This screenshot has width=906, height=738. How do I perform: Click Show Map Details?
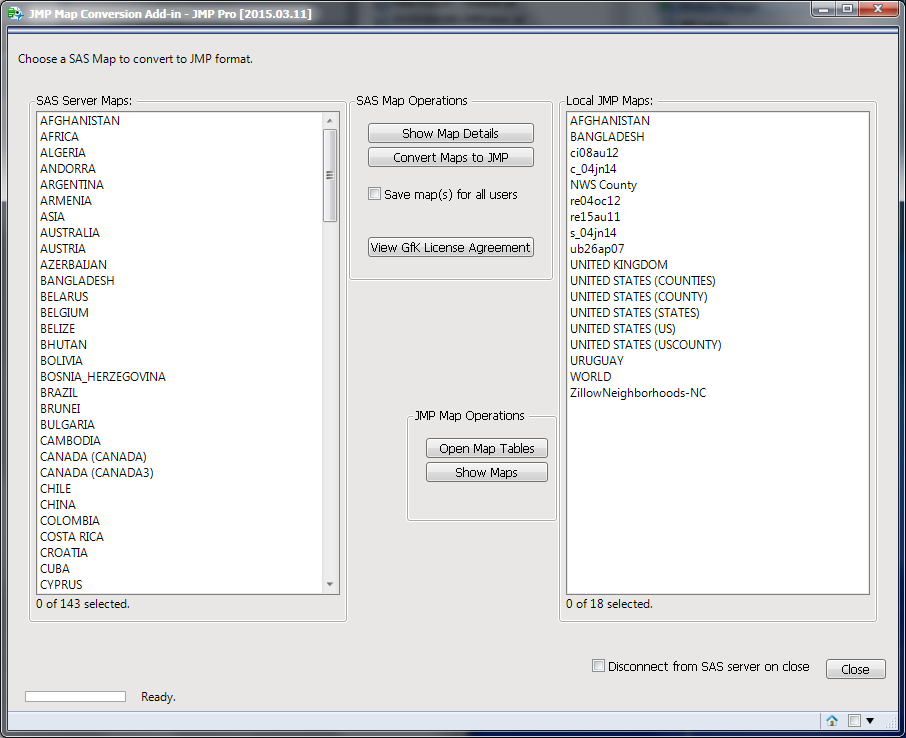pyautogui.click(x=450, y=132)
